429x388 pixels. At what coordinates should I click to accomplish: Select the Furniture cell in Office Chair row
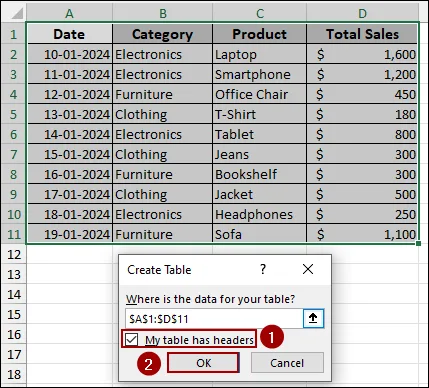[x=163, y=94]
